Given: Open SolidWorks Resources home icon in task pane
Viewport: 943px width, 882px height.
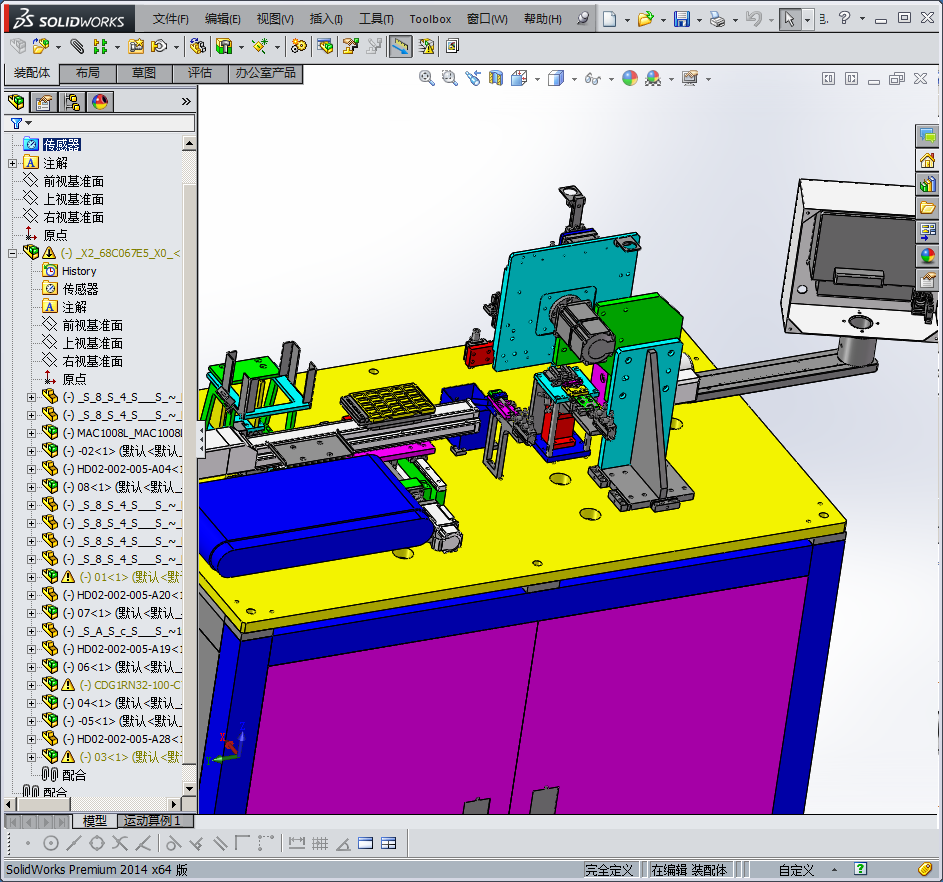Looking at the screenshot, I should [x=927, y=160].
